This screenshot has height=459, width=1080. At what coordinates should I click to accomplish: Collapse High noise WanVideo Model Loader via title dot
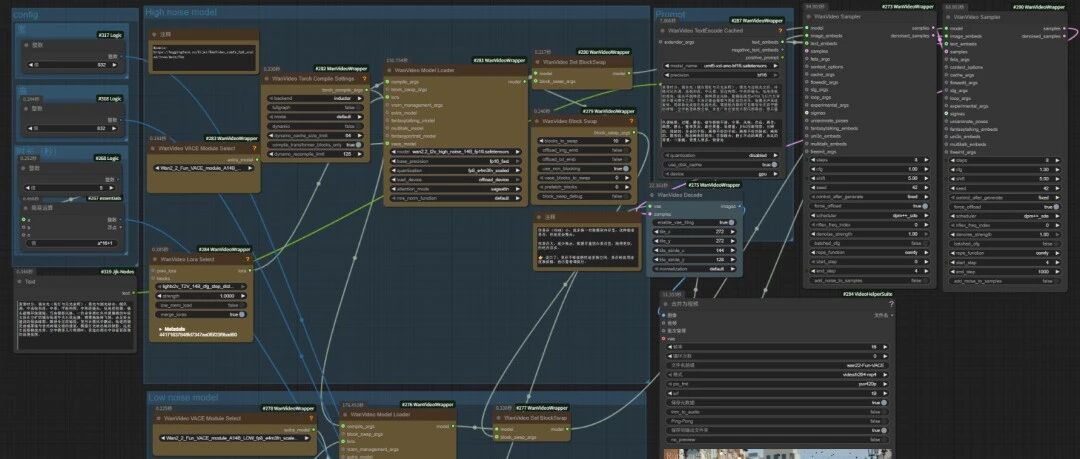pos(389,70)
